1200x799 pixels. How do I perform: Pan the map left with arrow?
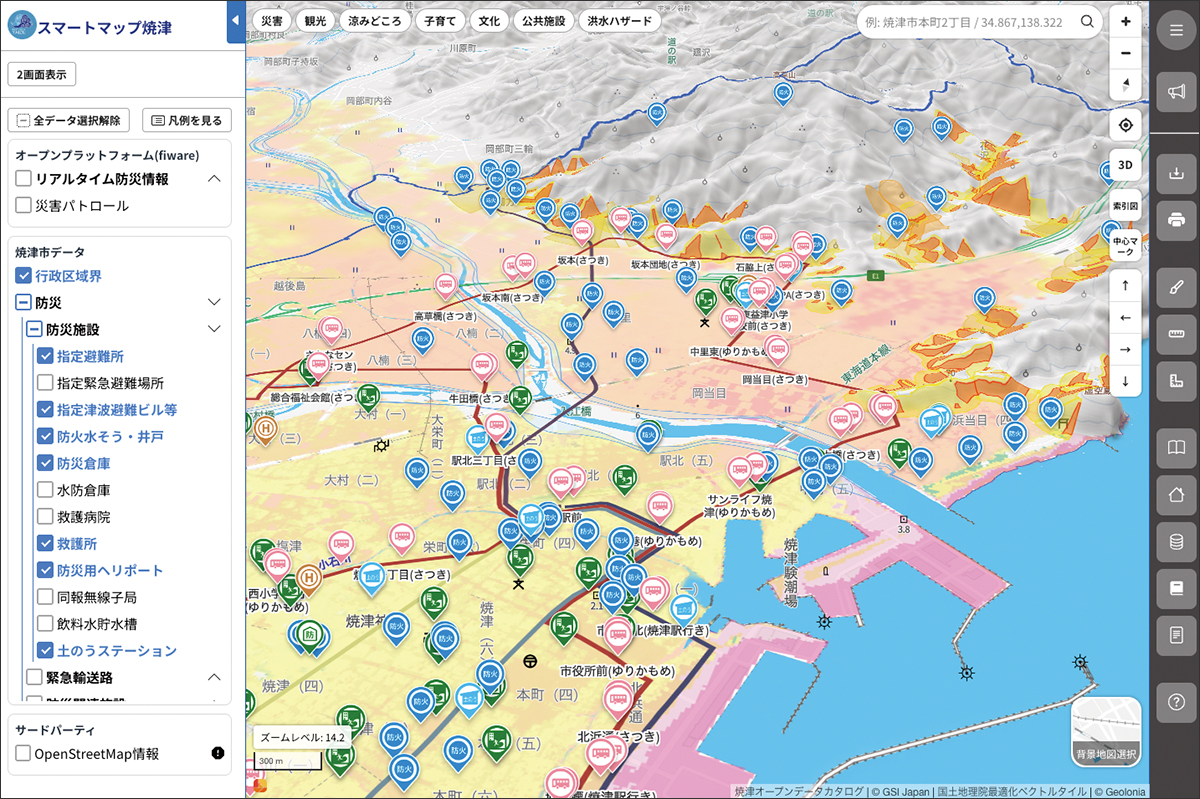pyautogui.click(x=1126, y=318)
